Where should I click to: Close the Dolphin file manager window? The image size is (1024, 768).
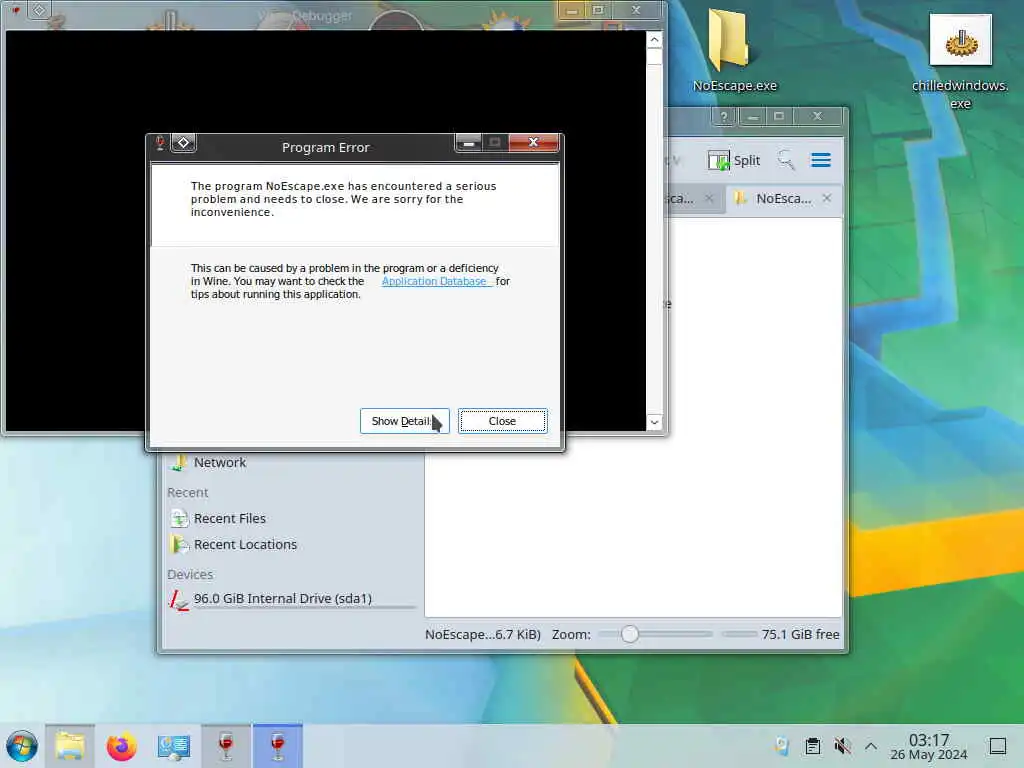click(x=817, y=117)
